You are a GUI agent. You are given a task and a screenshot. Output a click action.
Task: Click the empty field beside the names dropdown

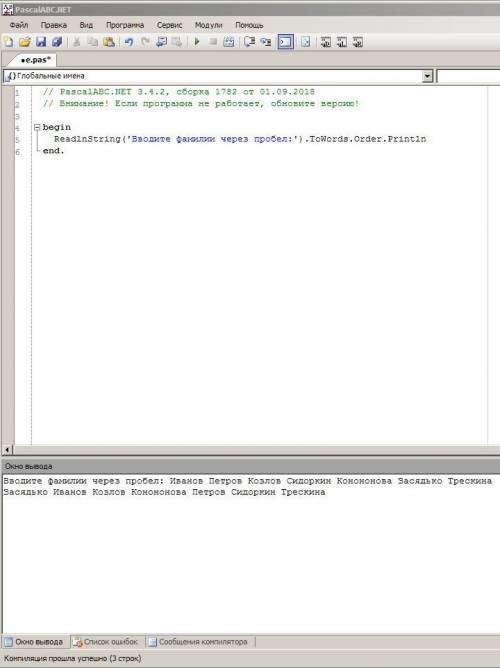(x=468, y=76)
